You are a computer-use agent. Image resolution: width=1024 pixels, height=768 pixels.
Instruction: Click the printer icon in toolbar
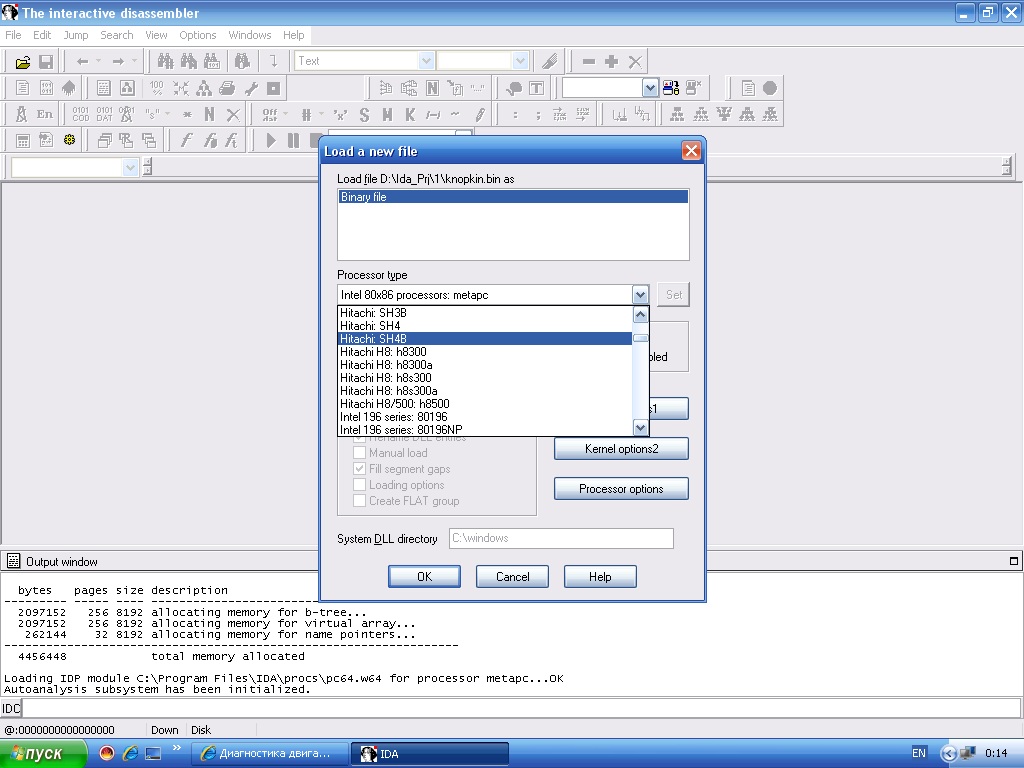coord(227,88)
